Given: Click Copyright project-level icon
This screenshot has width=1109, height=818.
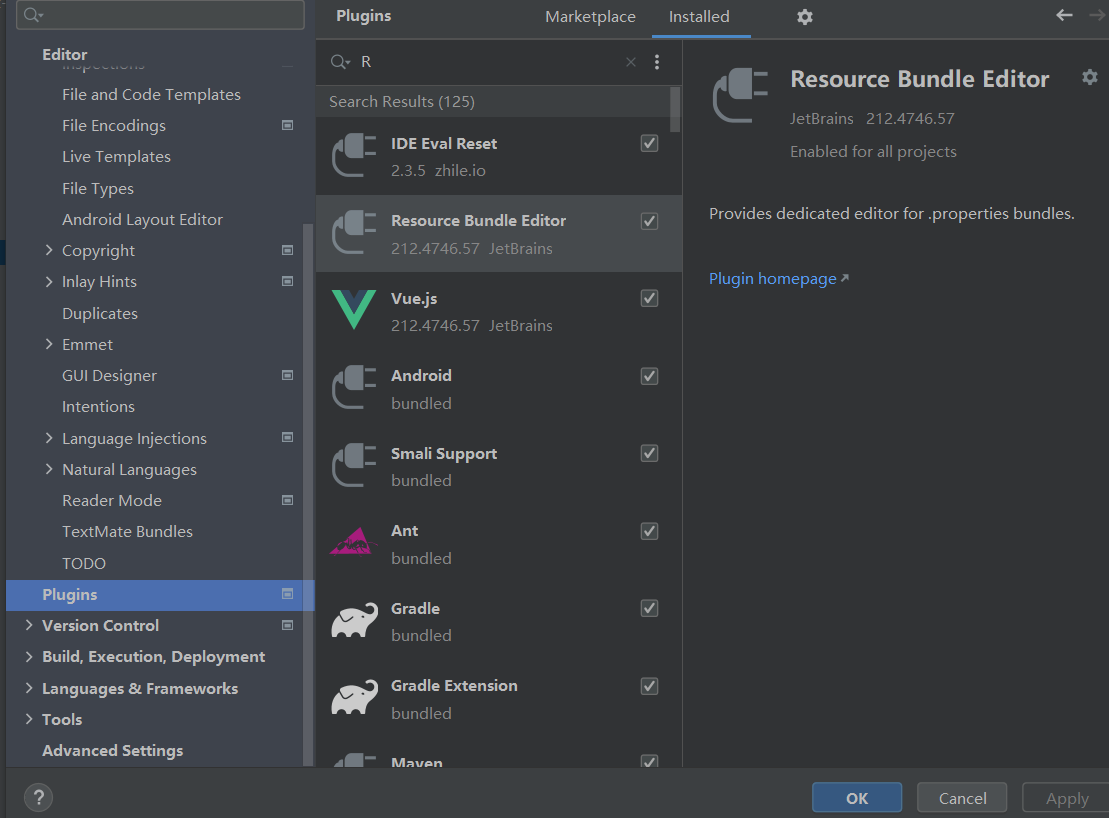Looking at the screenshot, I should tap(287, 250).
